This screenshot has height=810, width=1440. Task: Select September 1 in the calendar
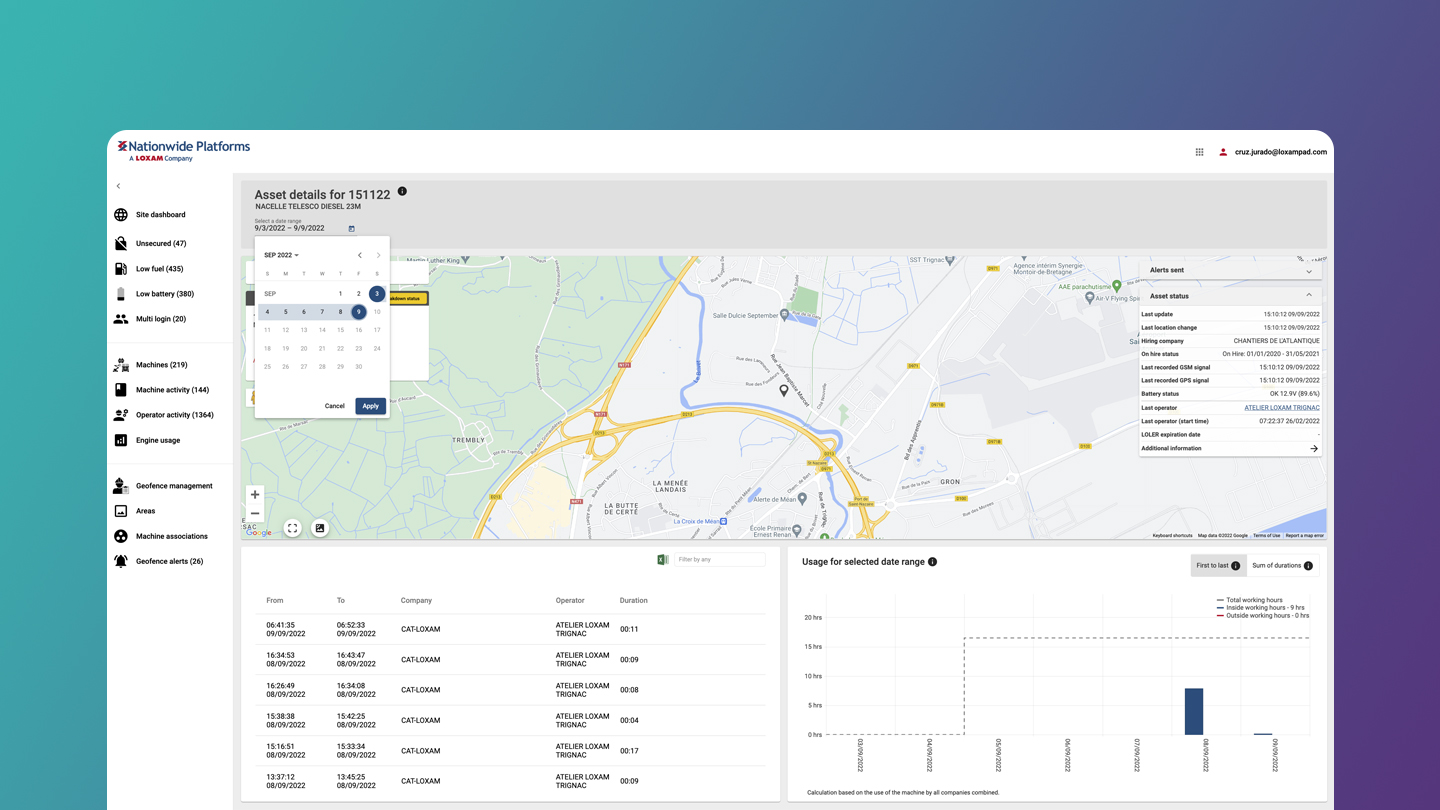(x=340, y=294)
